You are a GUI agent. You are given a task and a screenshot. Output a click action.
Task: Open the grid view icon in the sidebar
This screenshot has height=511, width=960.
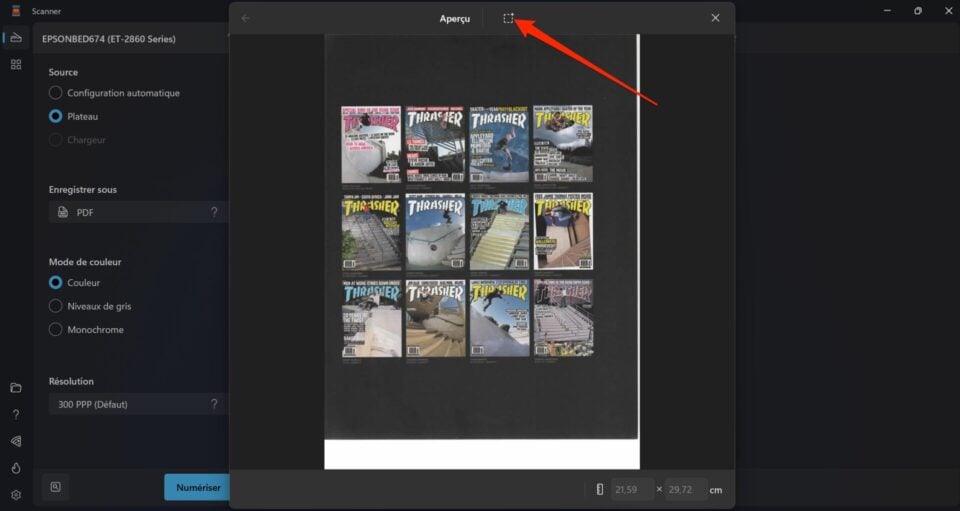(15, 64)
